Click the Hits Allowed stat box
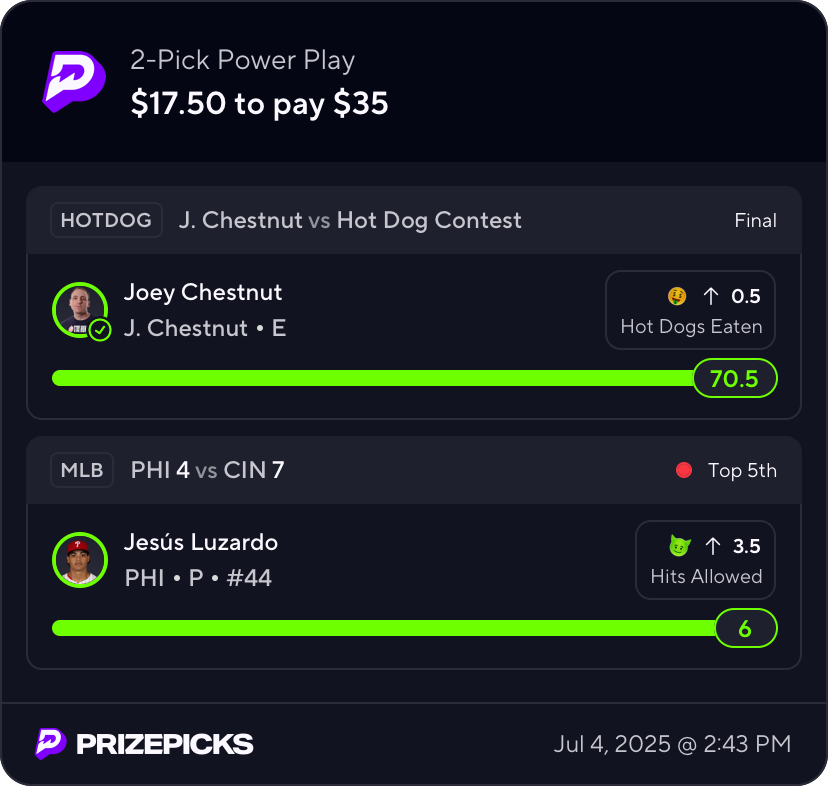 705,560
